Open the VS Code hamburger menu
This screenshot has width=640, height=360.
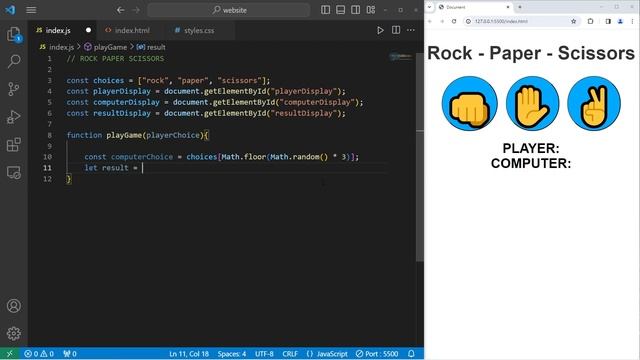[31, 10]
